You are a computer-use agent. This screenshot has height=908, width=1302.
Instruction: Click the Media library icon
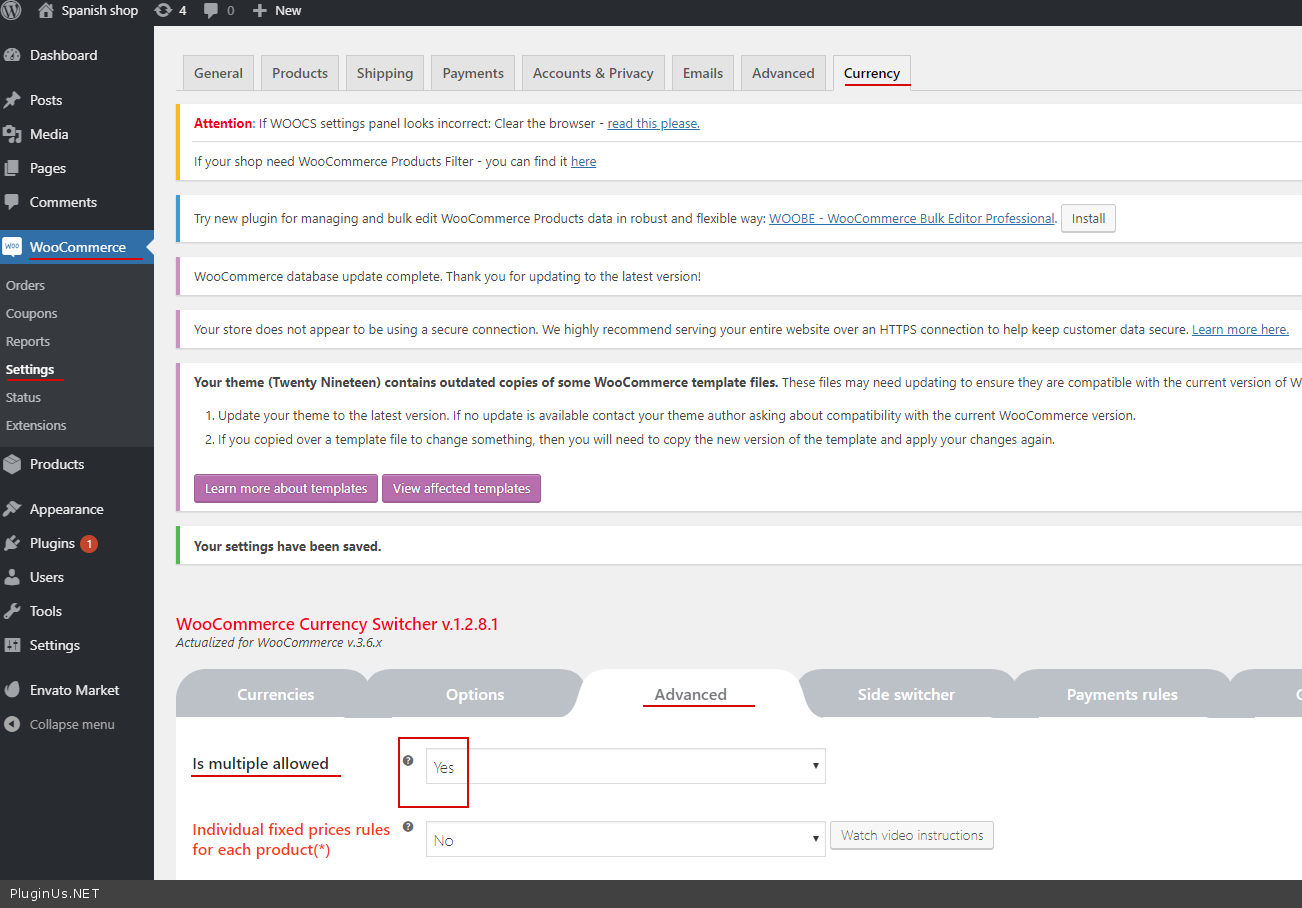[12, 134]
